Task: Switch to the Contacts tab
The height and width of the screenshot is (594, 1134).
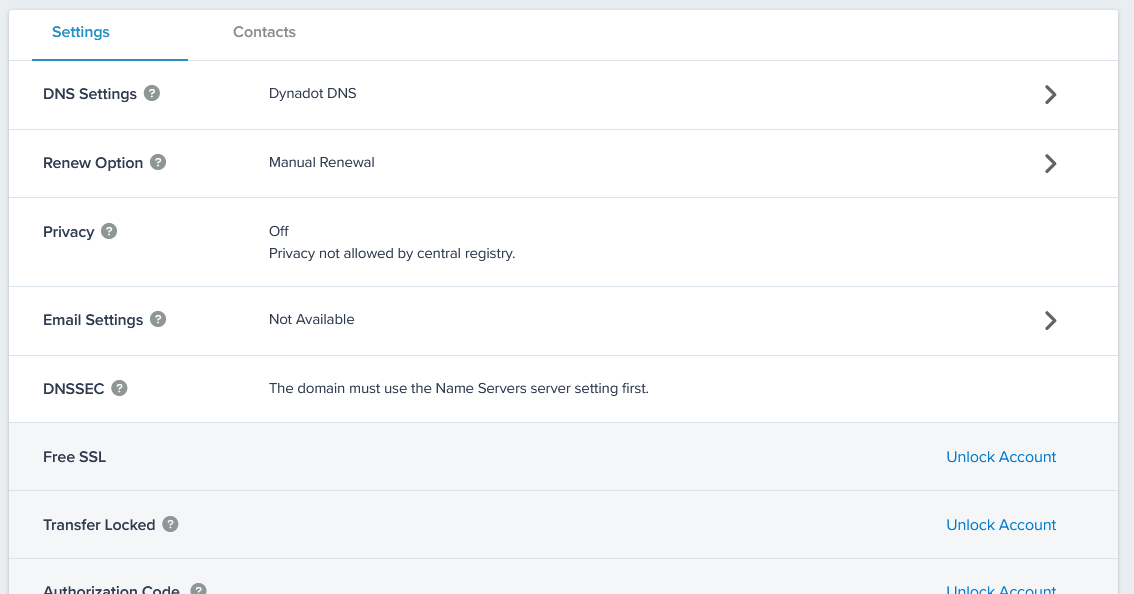Action: point(264,32)
